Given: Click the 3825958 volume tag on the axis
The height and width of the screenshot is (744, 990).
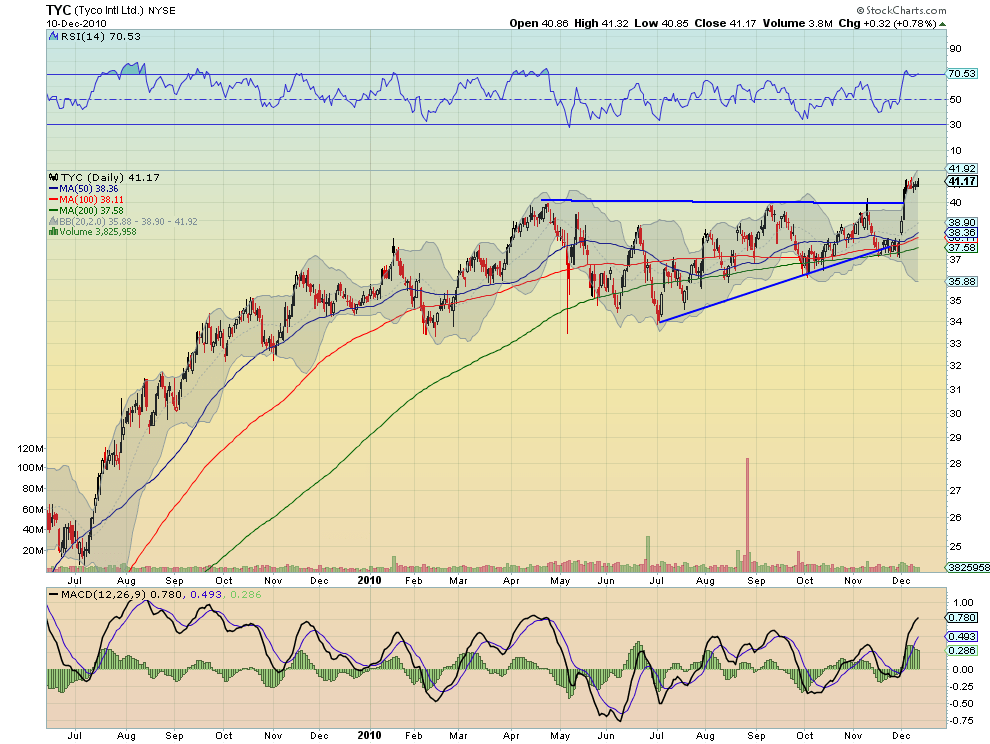Looking at the screenshot, I should point(968,568).
